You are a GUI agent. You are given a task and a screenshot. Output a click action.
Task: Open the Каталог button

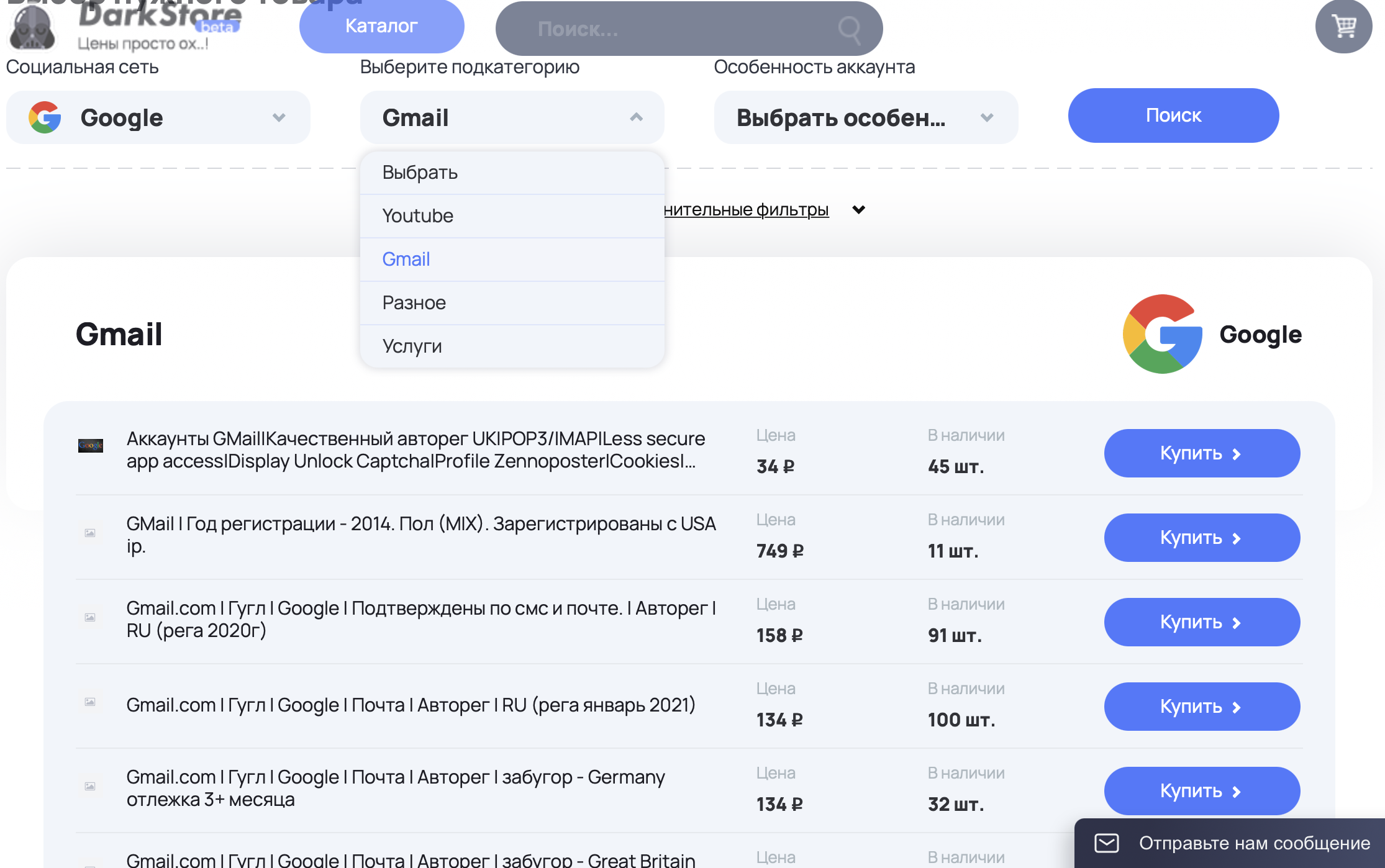[381, 26]
